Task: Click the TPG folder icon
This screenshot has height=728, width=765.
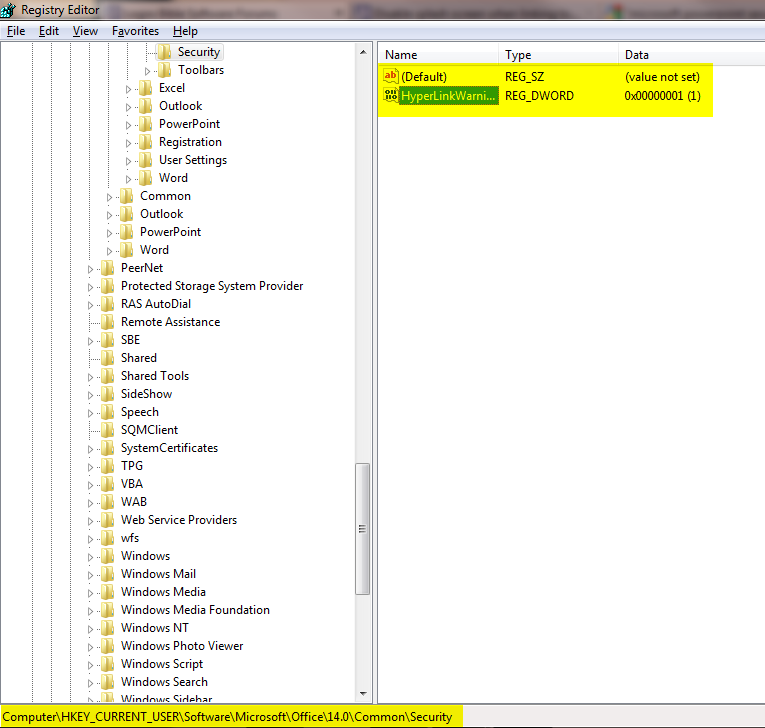Action: [107, 466]
